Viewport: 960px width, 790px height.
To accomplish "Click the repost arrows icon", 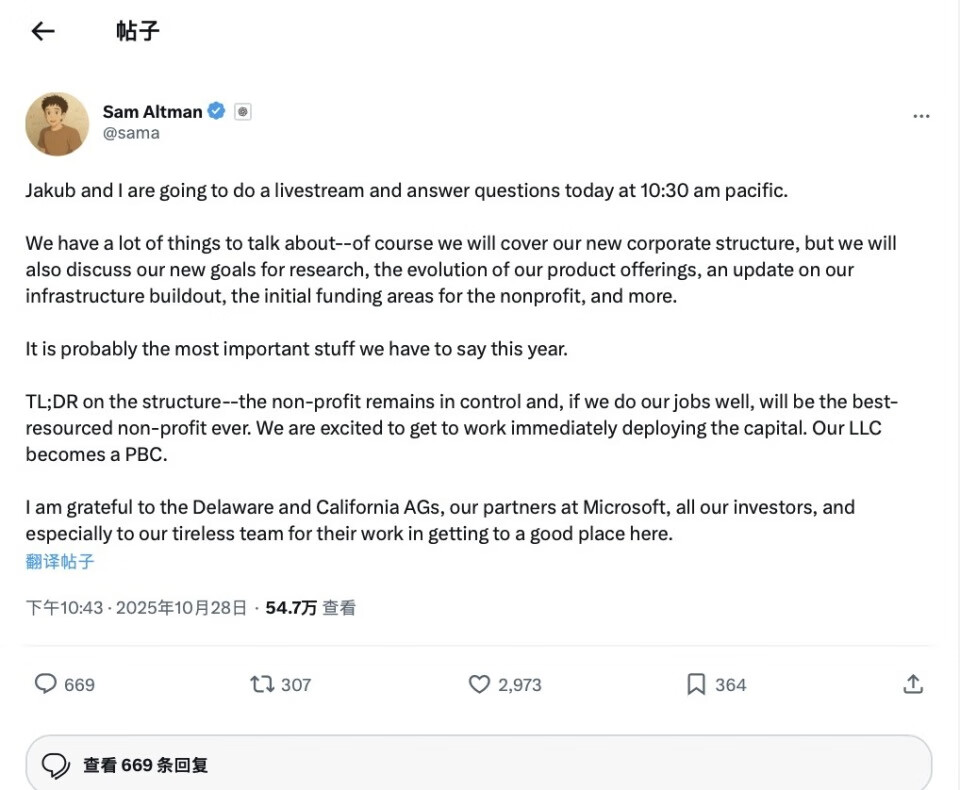I will click(x=262, y=684).
